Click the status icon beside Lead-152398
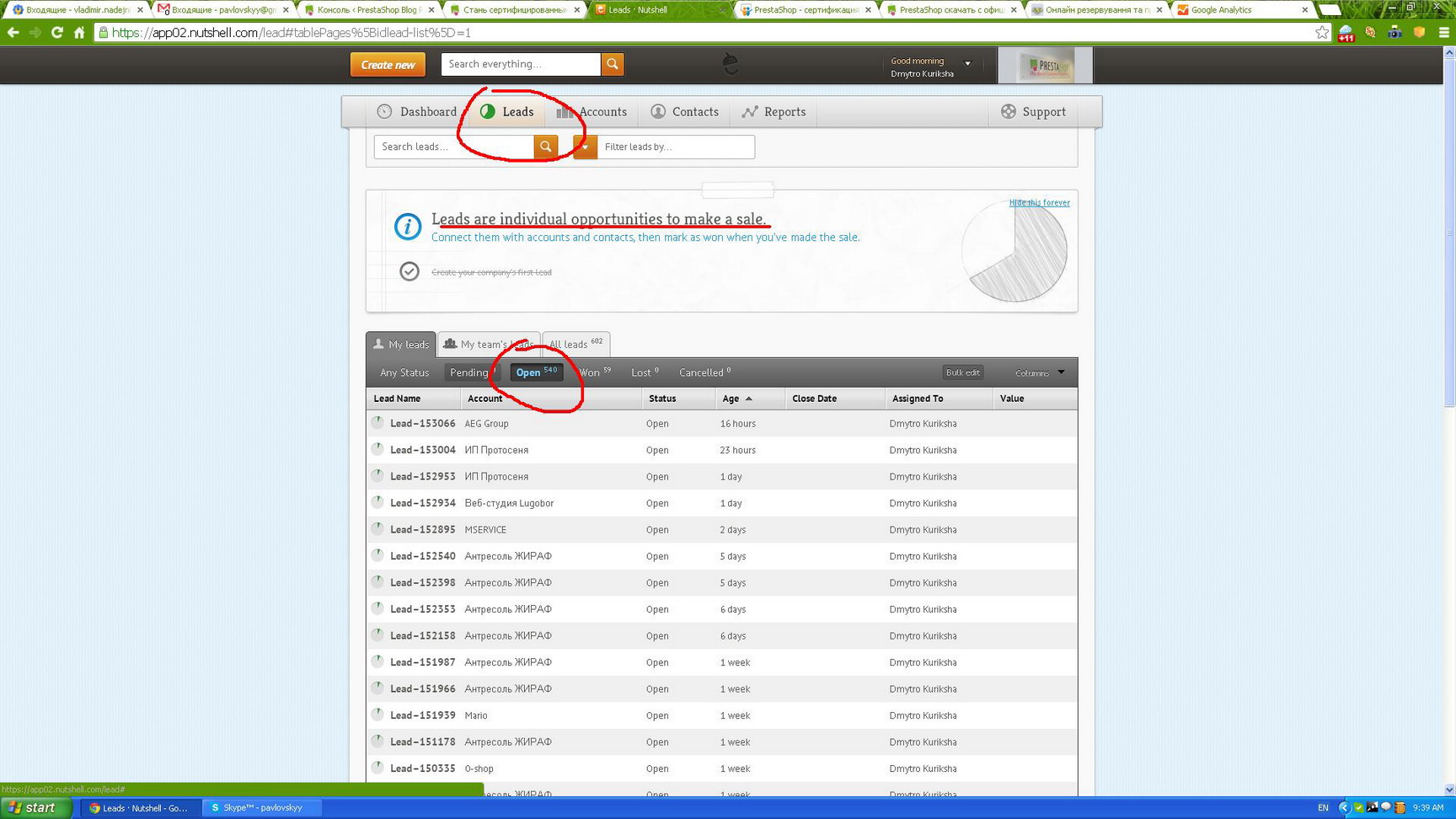Image resolution: width=1456 pixels, height=819 pixels. pyautogui.click(x=377, y=582)
